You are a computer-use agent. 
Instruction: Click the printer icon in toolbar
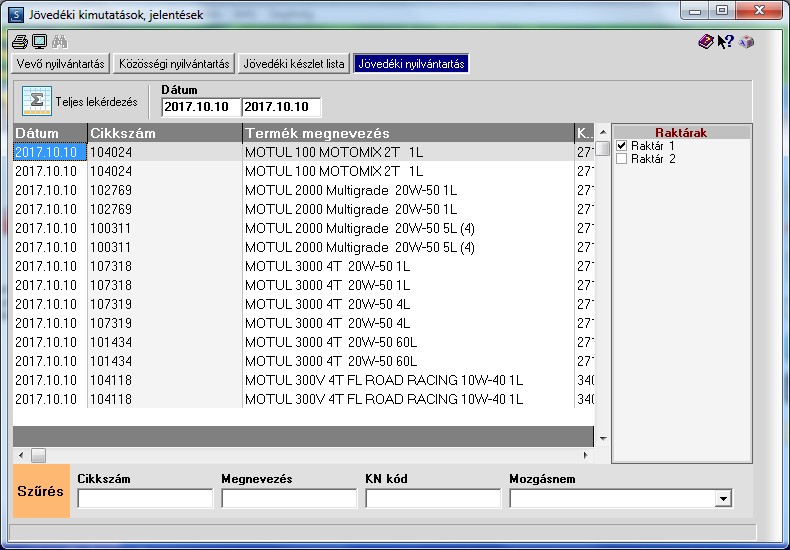click(x=20, y=41)
